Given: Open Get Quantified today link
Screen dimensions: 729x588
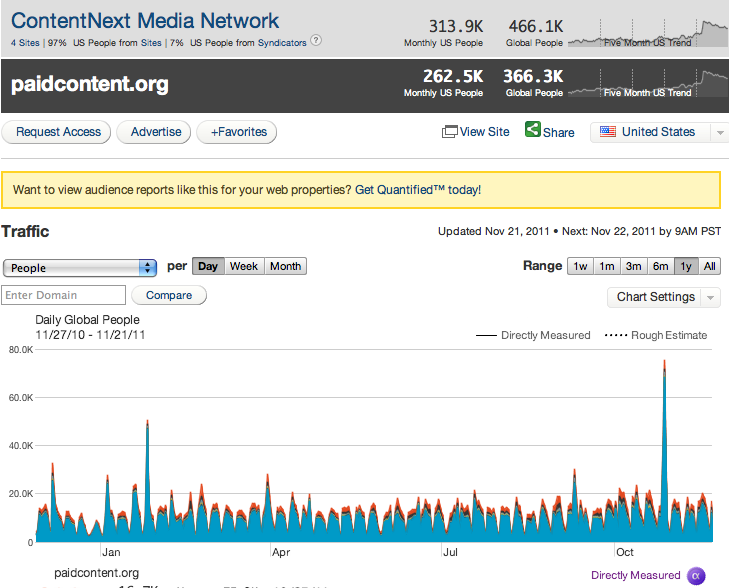Looking at the screenshot, I should tap(418, 190).
